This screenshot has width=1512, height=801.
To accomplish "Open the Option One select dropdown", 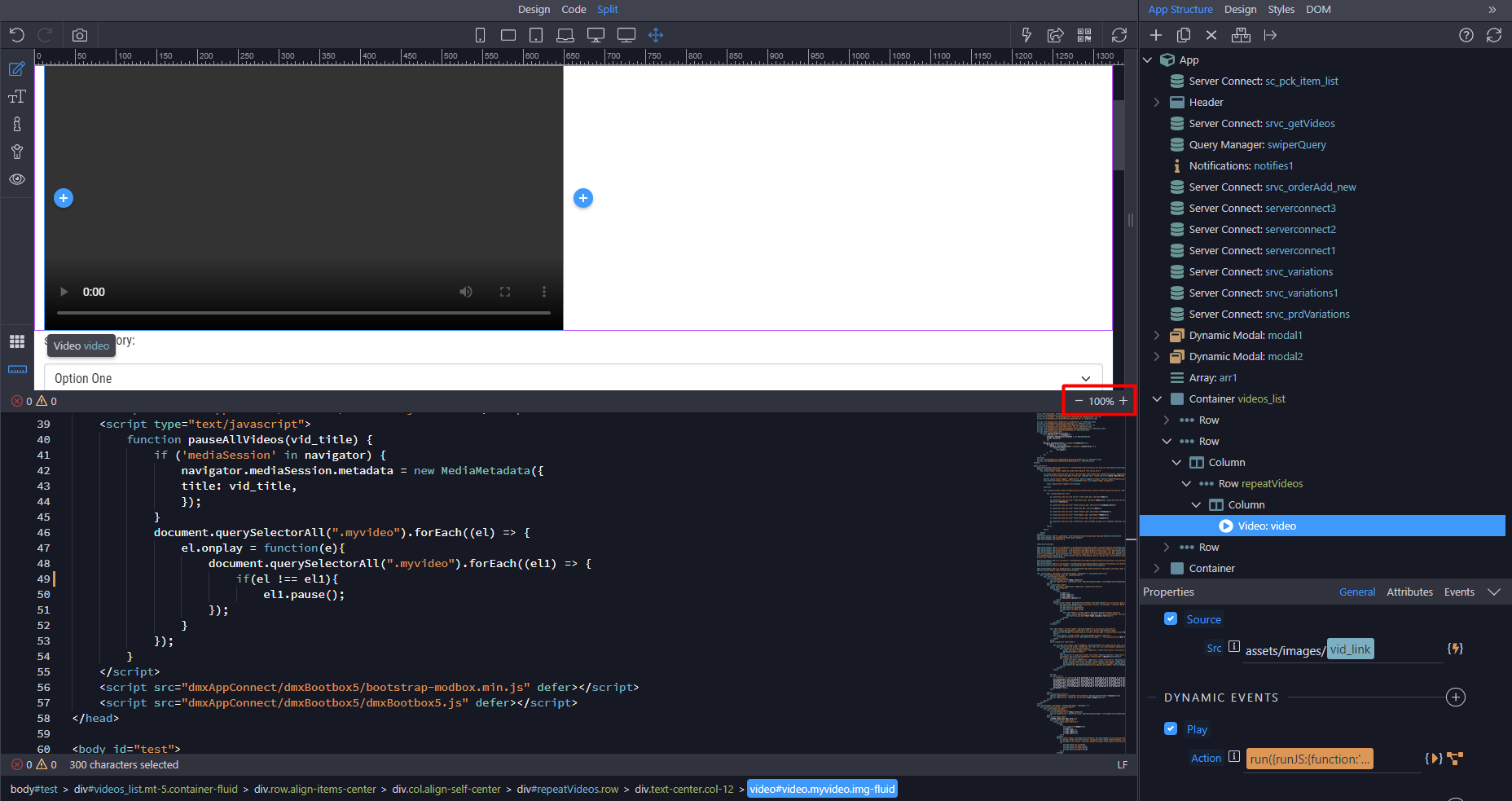I will pos(1086,377).
